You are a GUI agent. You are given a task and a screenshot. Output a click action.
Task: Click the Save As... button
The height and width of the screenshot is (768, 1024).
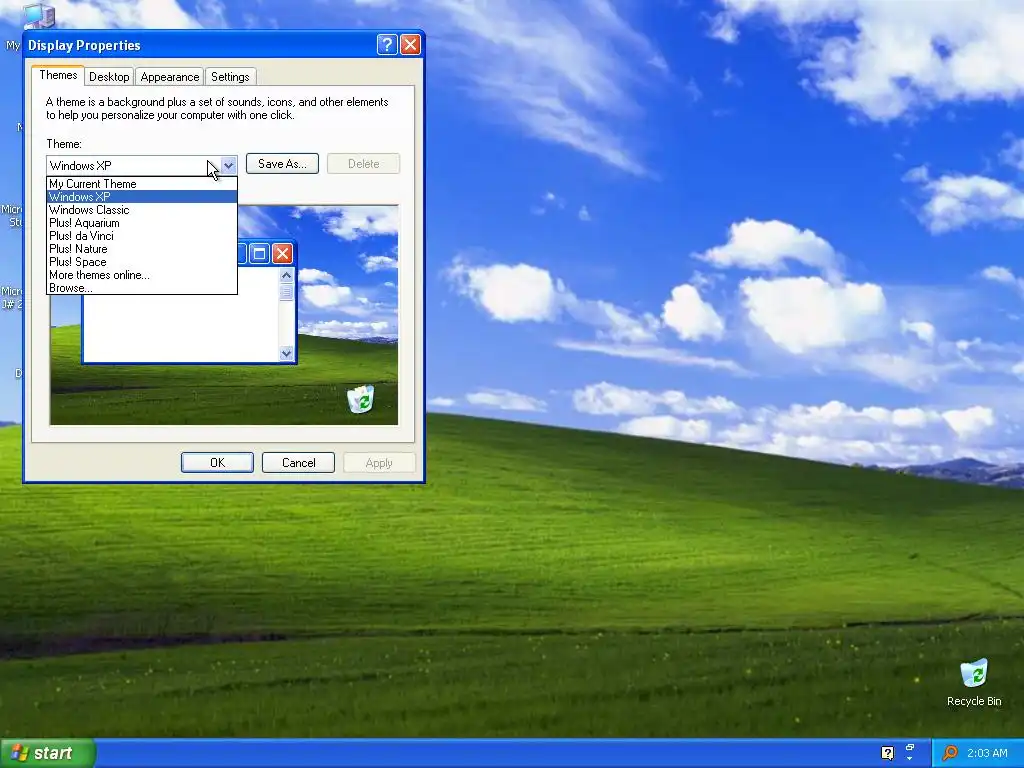pyautogui.click(x=282, y=164)
